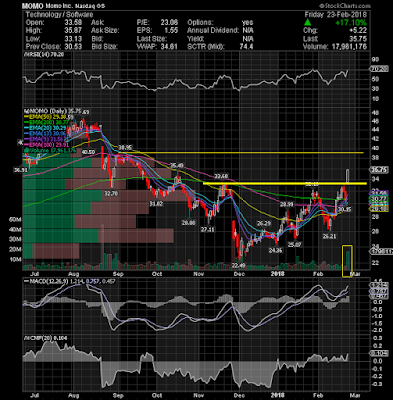Click the MOMO ticker symbol in header
Viewport: 393px width, 400px height.
coord(32,6)
